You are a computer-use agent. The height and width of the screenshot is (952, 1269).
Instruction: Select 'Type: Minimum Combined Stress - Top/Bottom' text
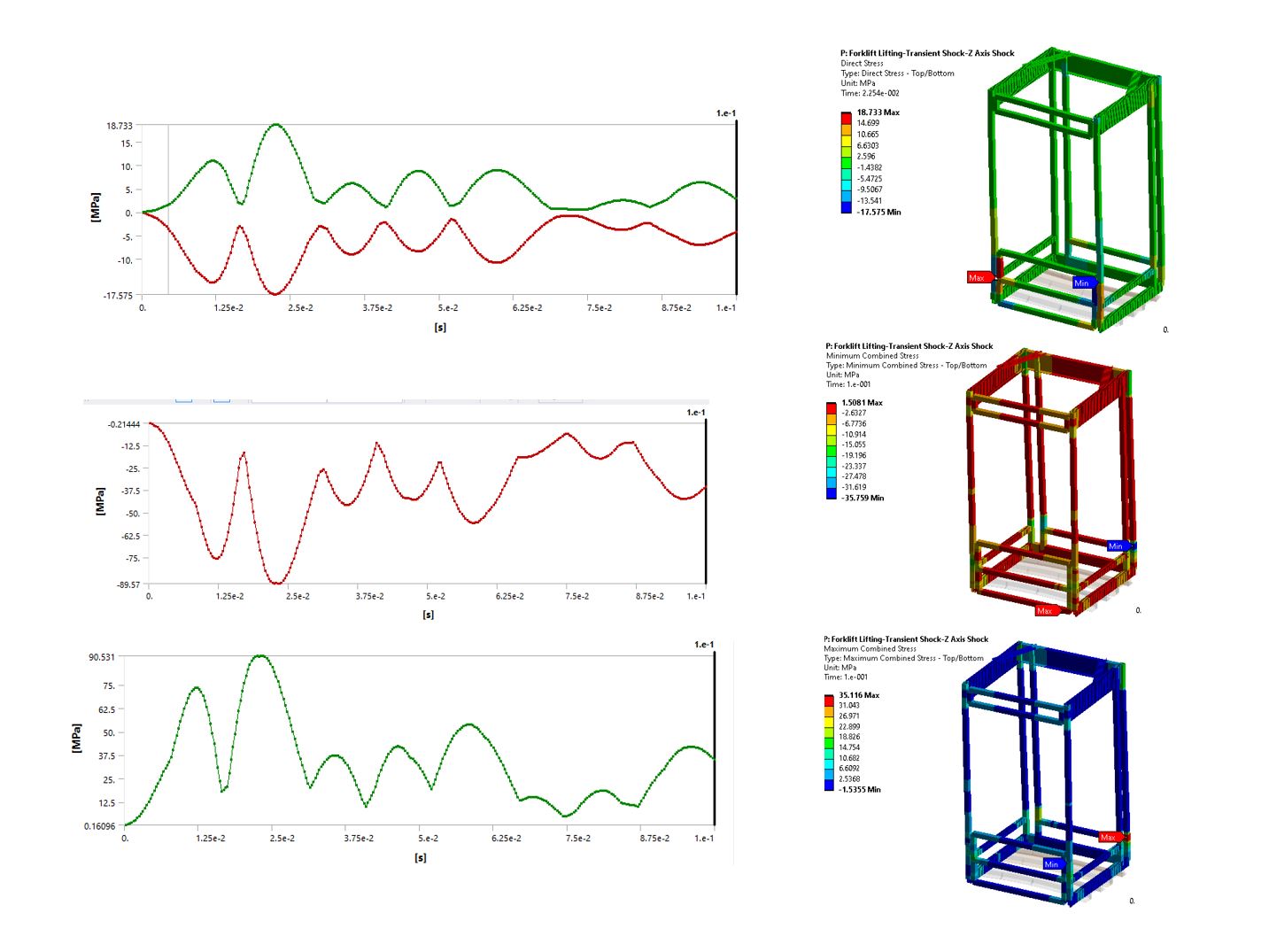[x=906, y=365]
